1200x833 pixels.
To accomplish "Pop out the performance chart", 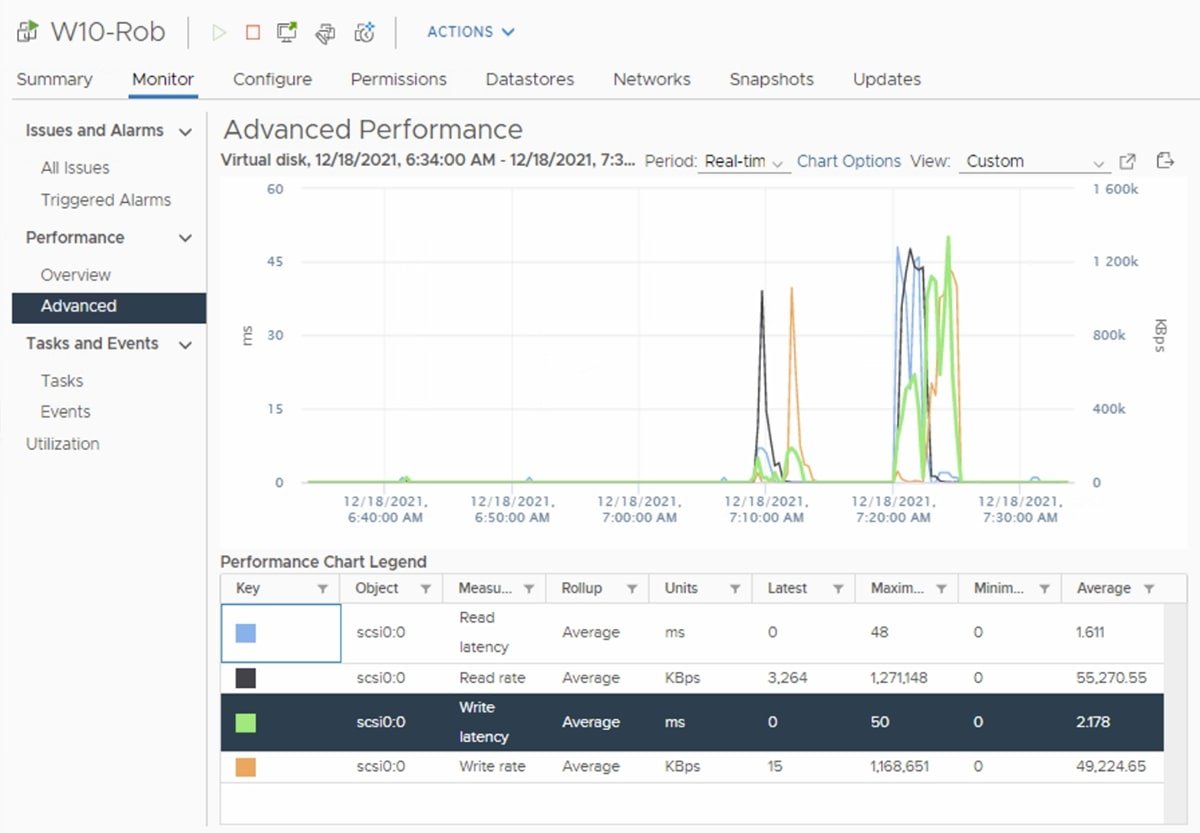I will 1128,160.
